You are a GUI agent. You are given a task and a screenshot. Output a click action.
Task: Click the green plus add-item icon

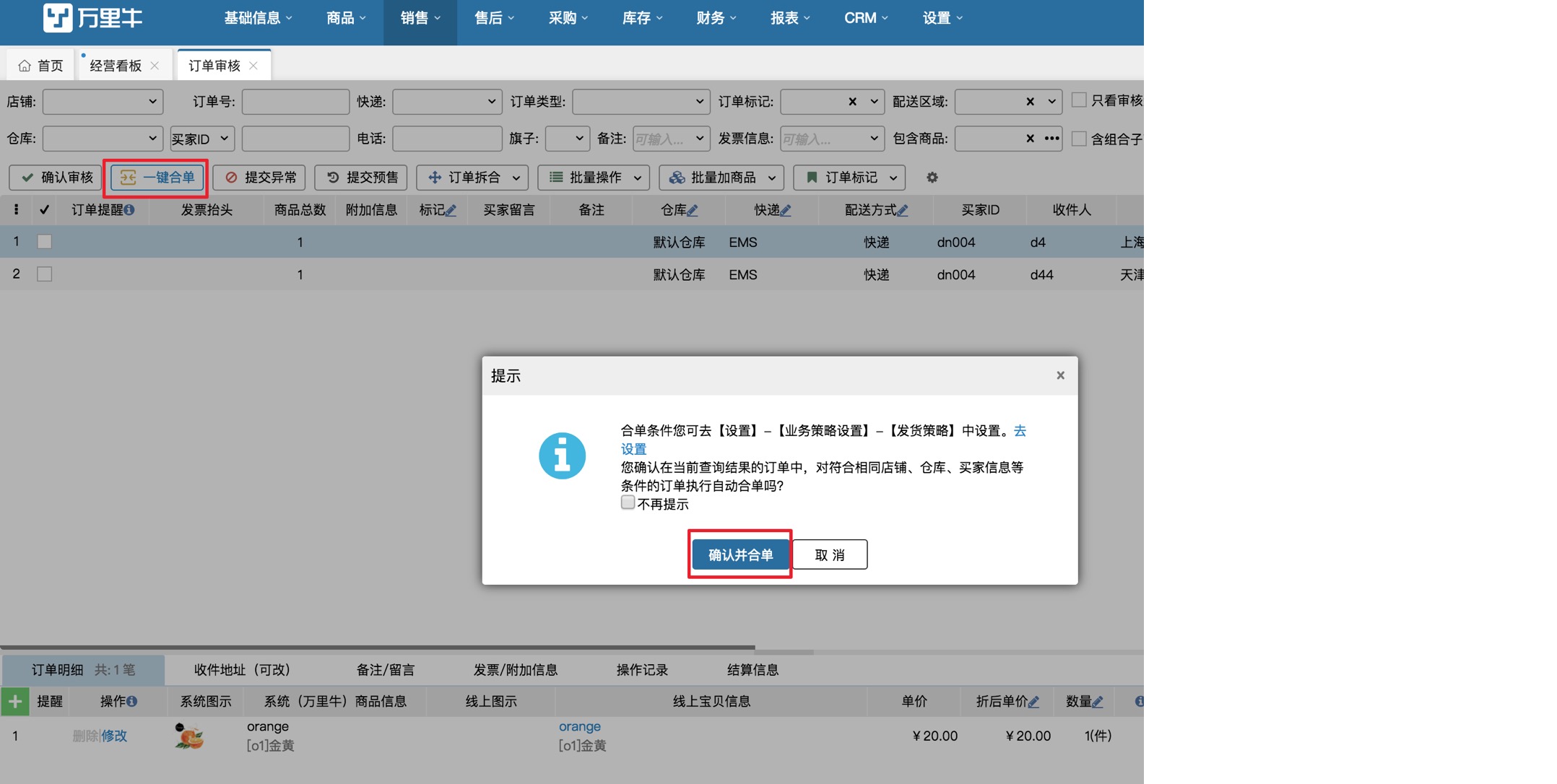pos(15,701)
